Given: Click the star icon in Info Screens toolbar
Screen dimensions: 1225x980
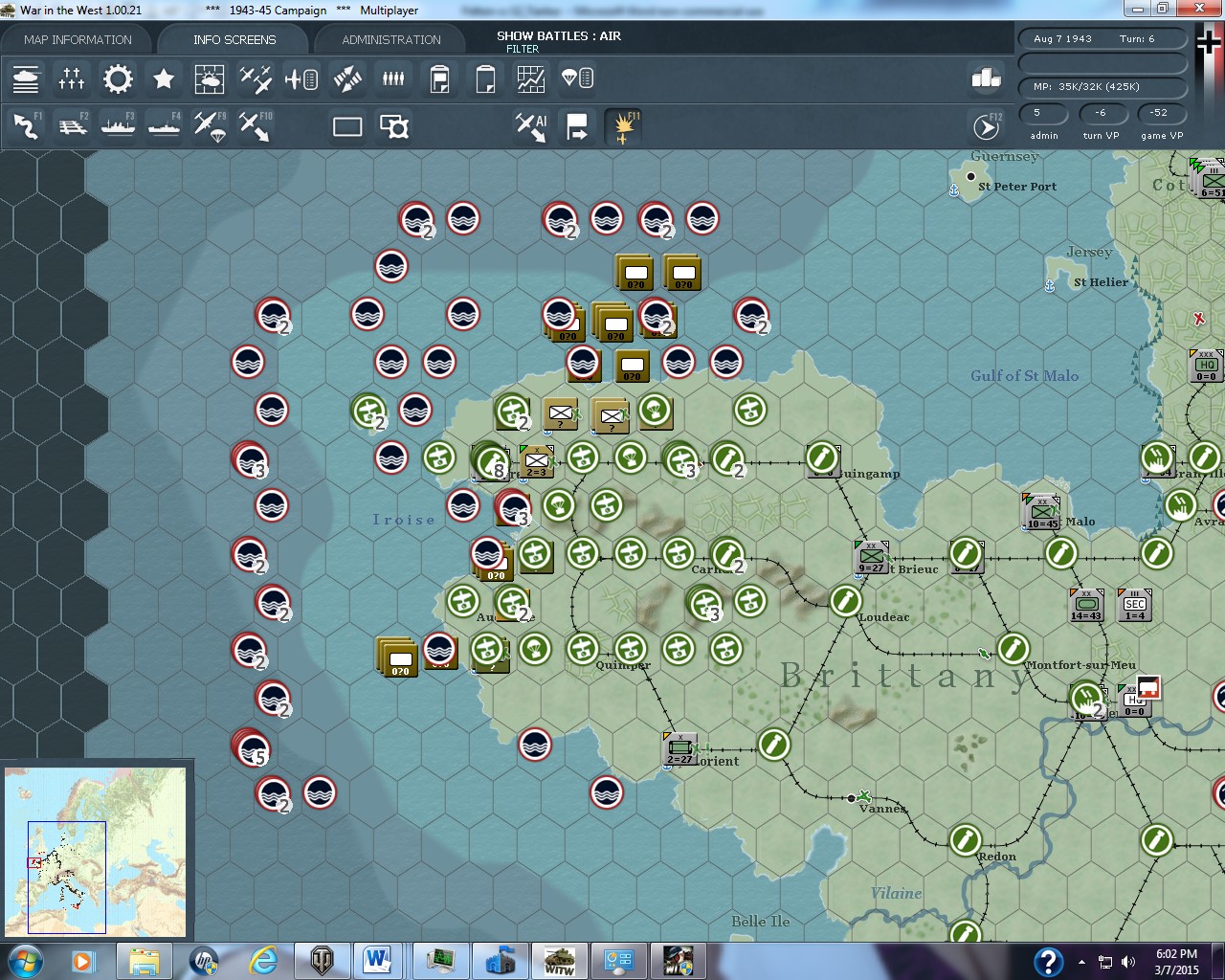Looking at the screenshot, I should [x=164, y=78].
